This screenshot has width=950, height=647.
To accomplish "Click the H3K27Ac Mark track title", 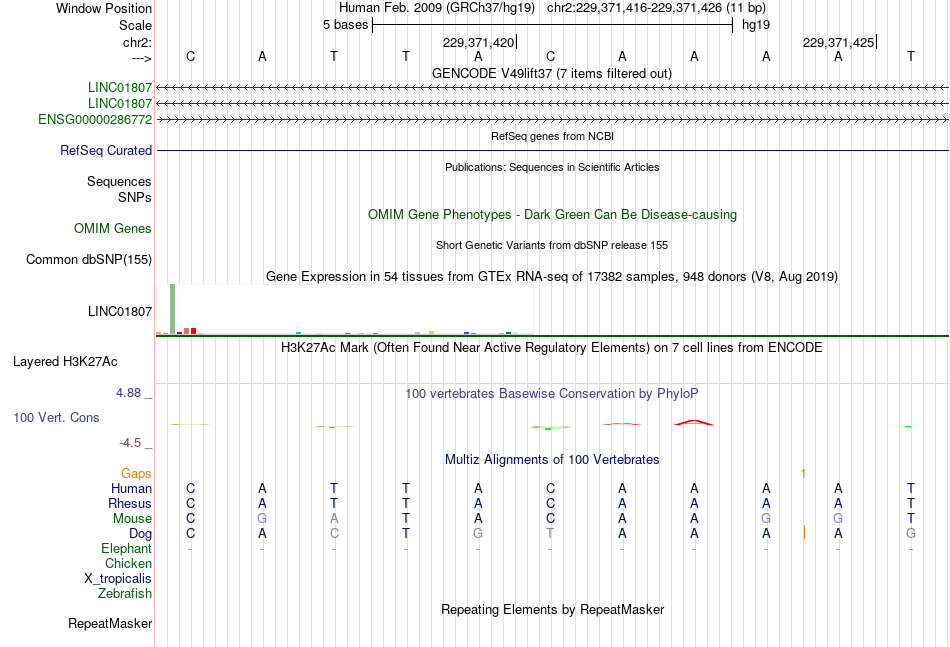I will pos(552,348).
